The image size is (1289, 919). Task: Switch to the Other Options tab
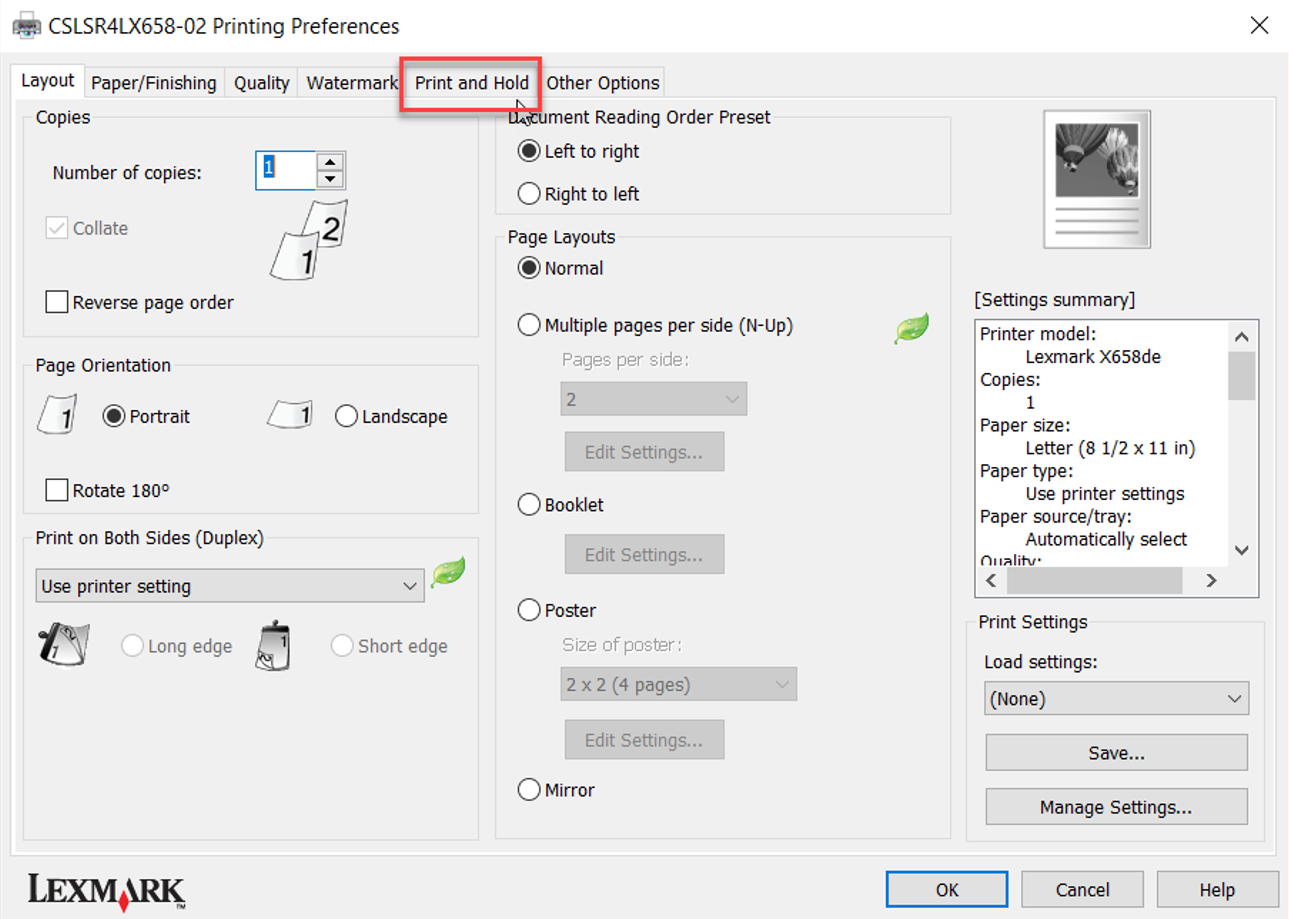click(603, 83)
